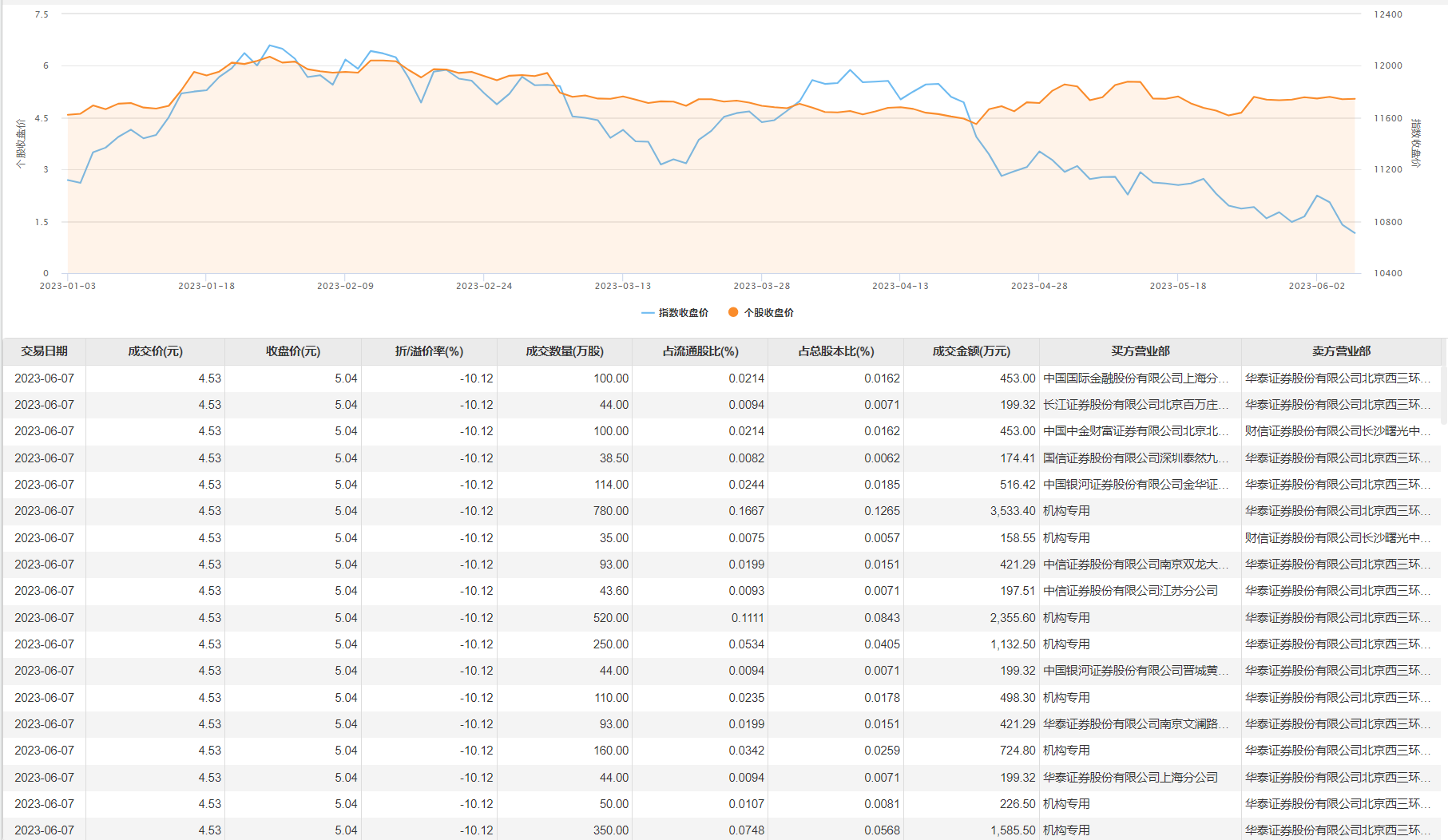Click the table's vertical scrollbar
Screen dimensions: 1448x840
[x=1444, y=391]
